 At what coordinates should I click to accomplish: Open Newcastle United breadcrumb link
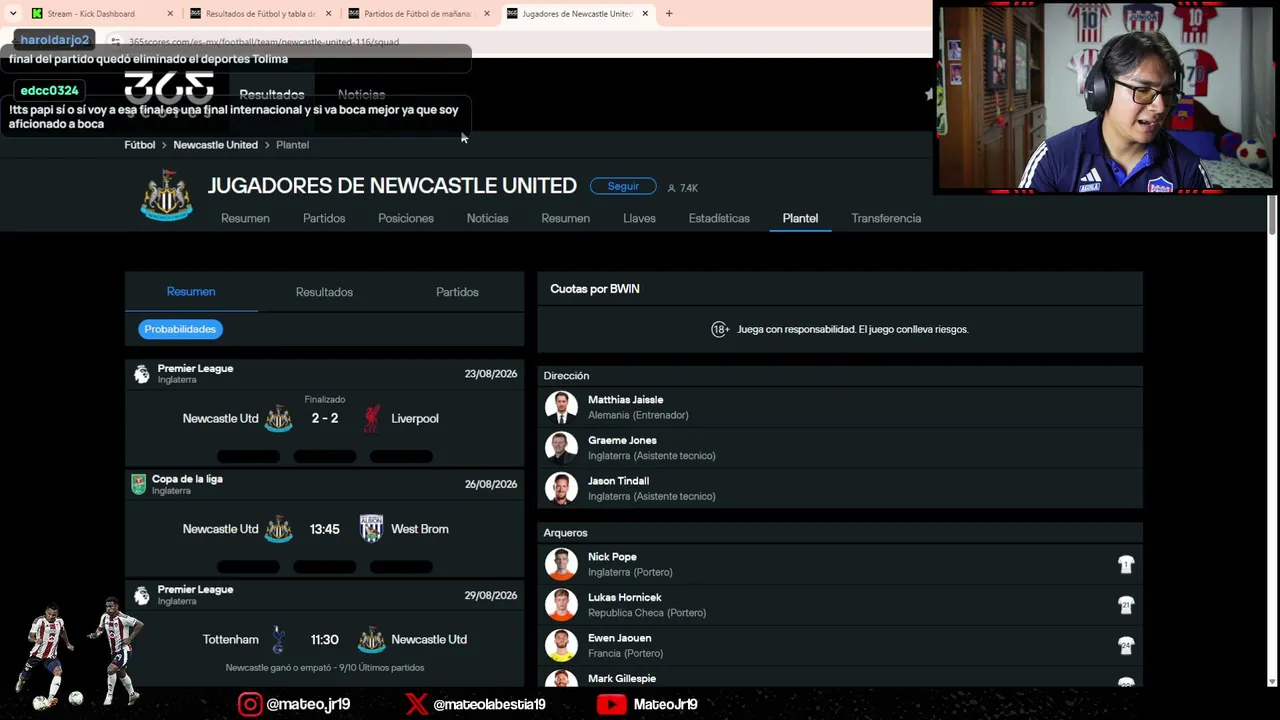(x=215, y=145)
